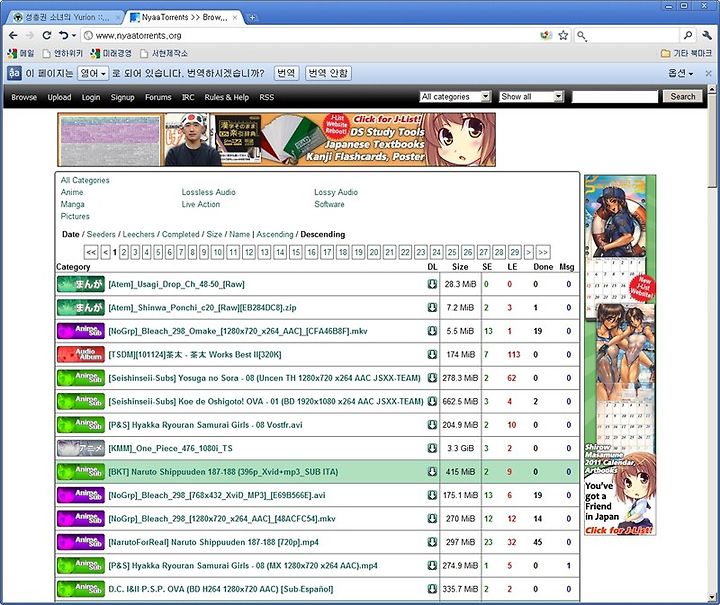The width and height of the screenshot is (720, 605).
Task: Open Rules & Help menu item
Action: 226,97
